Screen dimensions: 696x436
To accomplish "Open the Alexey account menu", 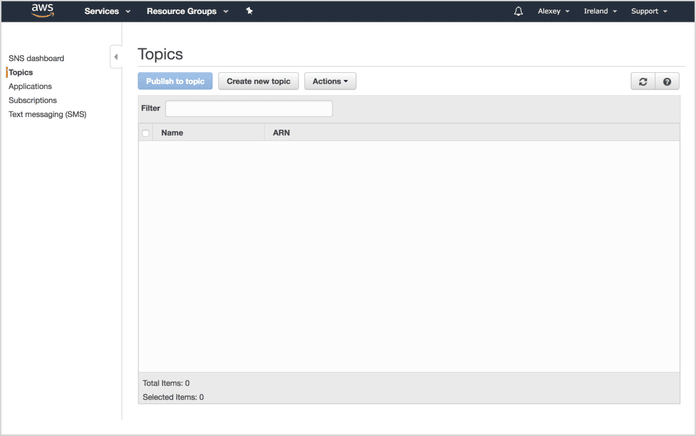I will coord(553,11).
